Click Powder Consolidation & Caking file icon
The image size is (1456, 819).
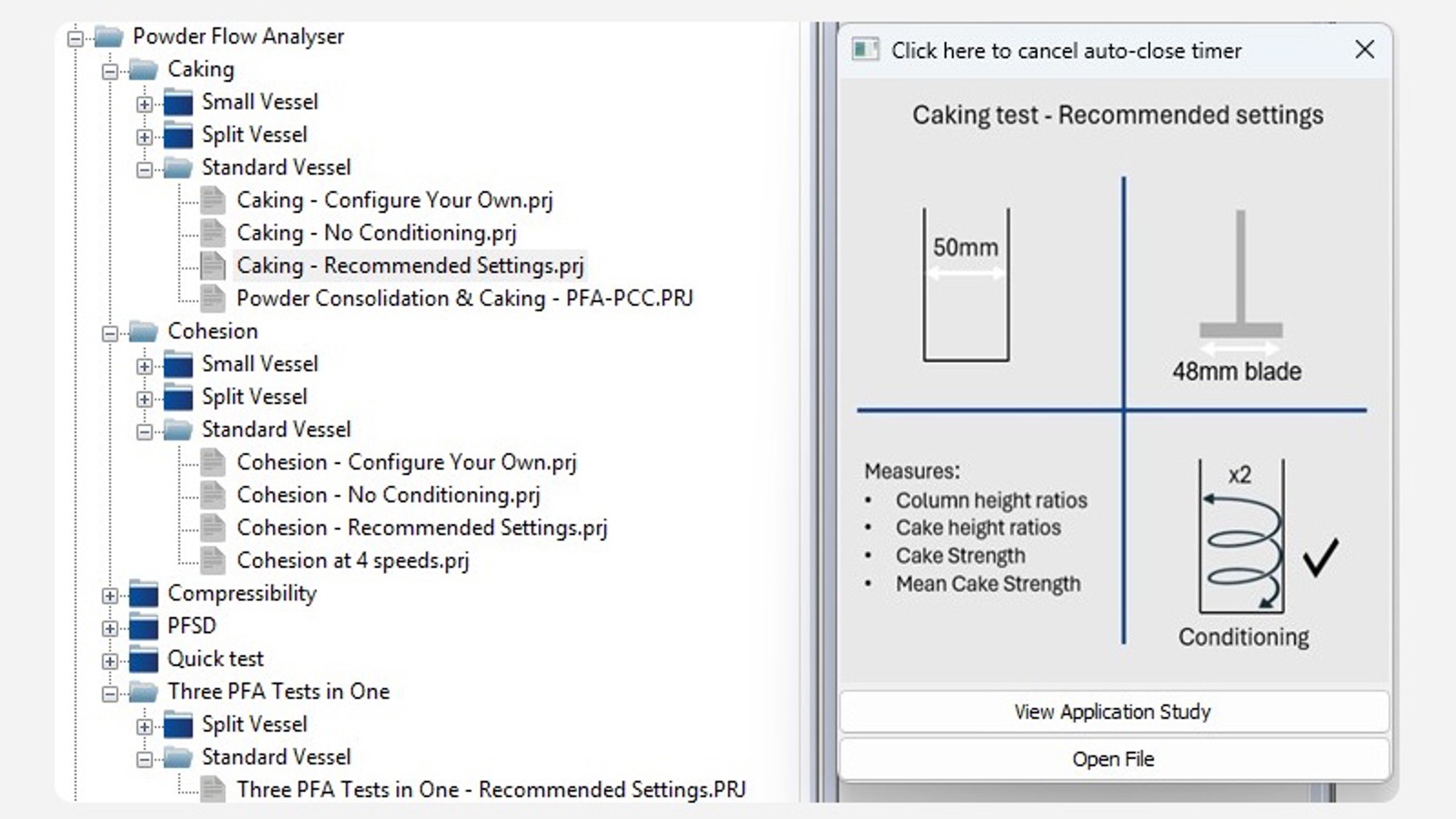tap(213, 298)
